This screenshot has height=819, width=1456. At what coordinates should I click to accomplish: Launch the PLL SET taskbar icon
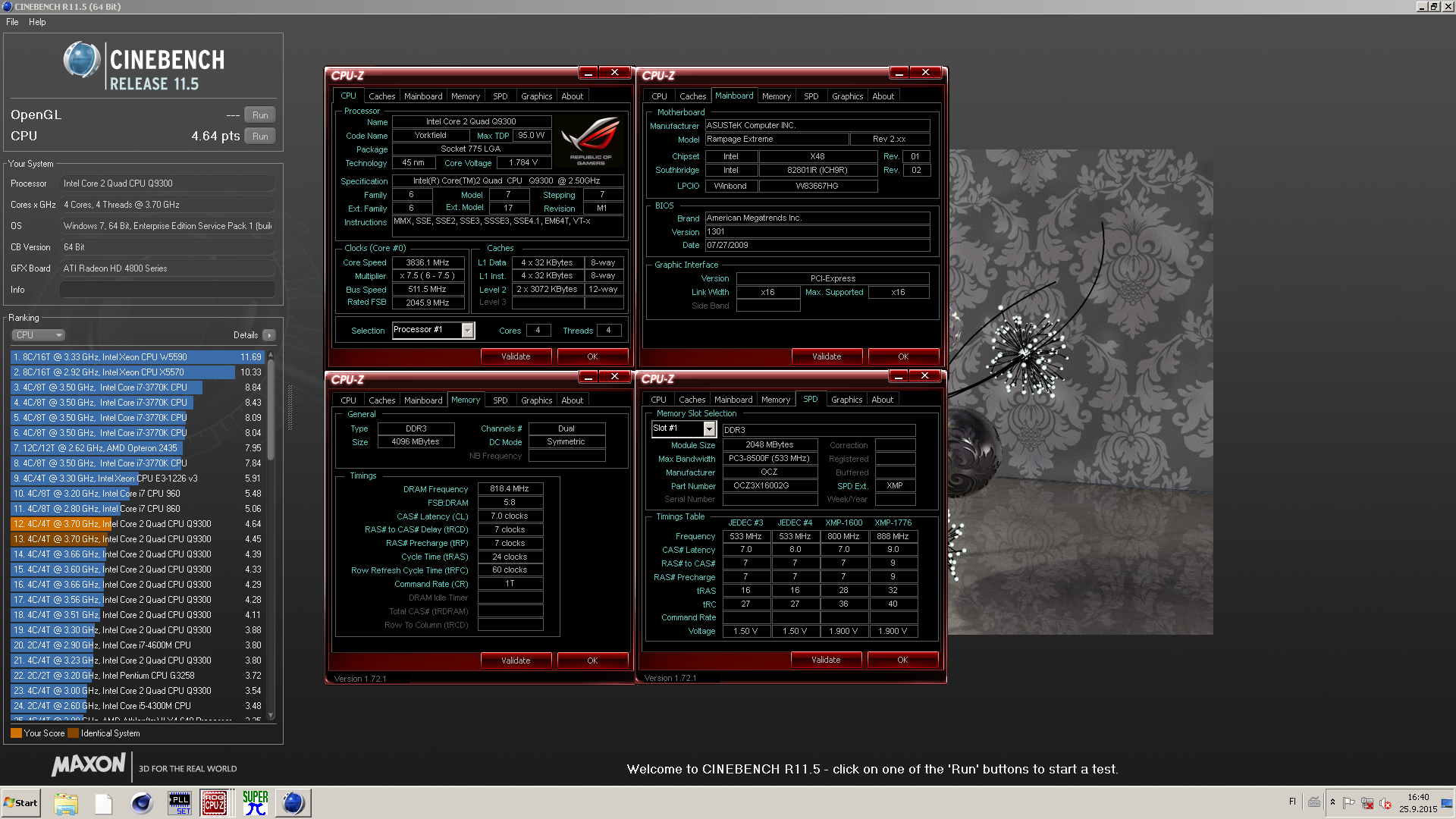(x=180, y=803)
